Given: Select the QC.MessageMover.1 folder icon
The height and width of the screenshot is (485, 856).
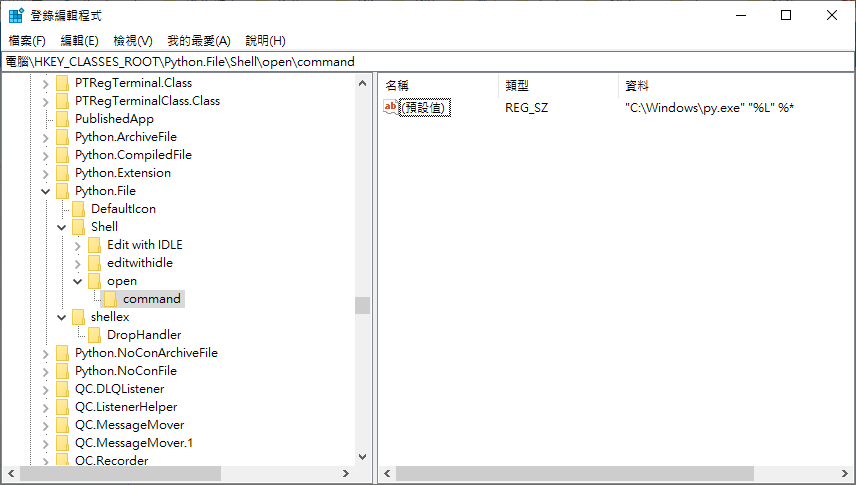Looking at the screenshot, I should [x=63, y=443].
